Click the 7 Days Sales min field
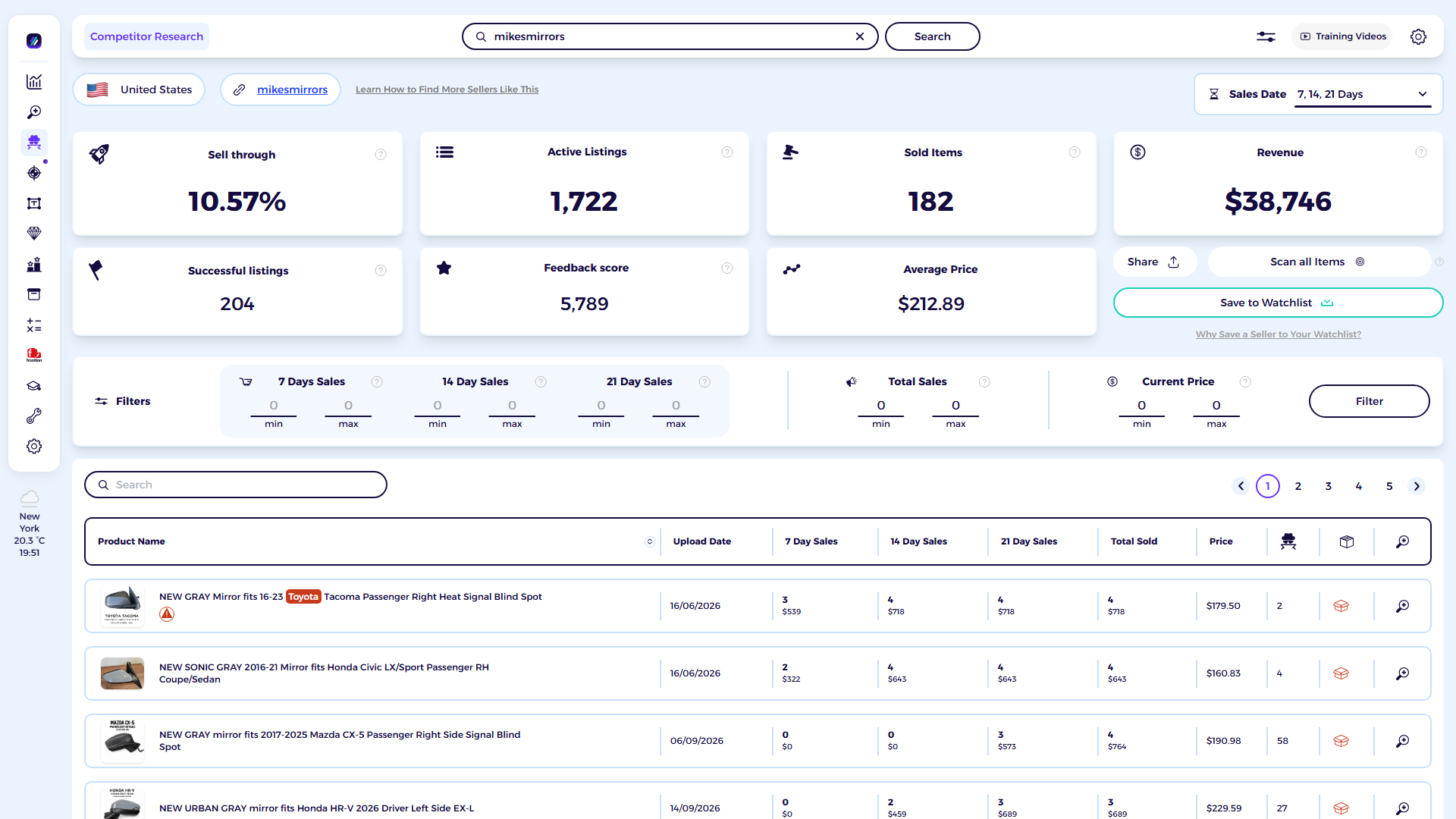The height and width of the screenshot is (819, 1456). tap(274, 406)
